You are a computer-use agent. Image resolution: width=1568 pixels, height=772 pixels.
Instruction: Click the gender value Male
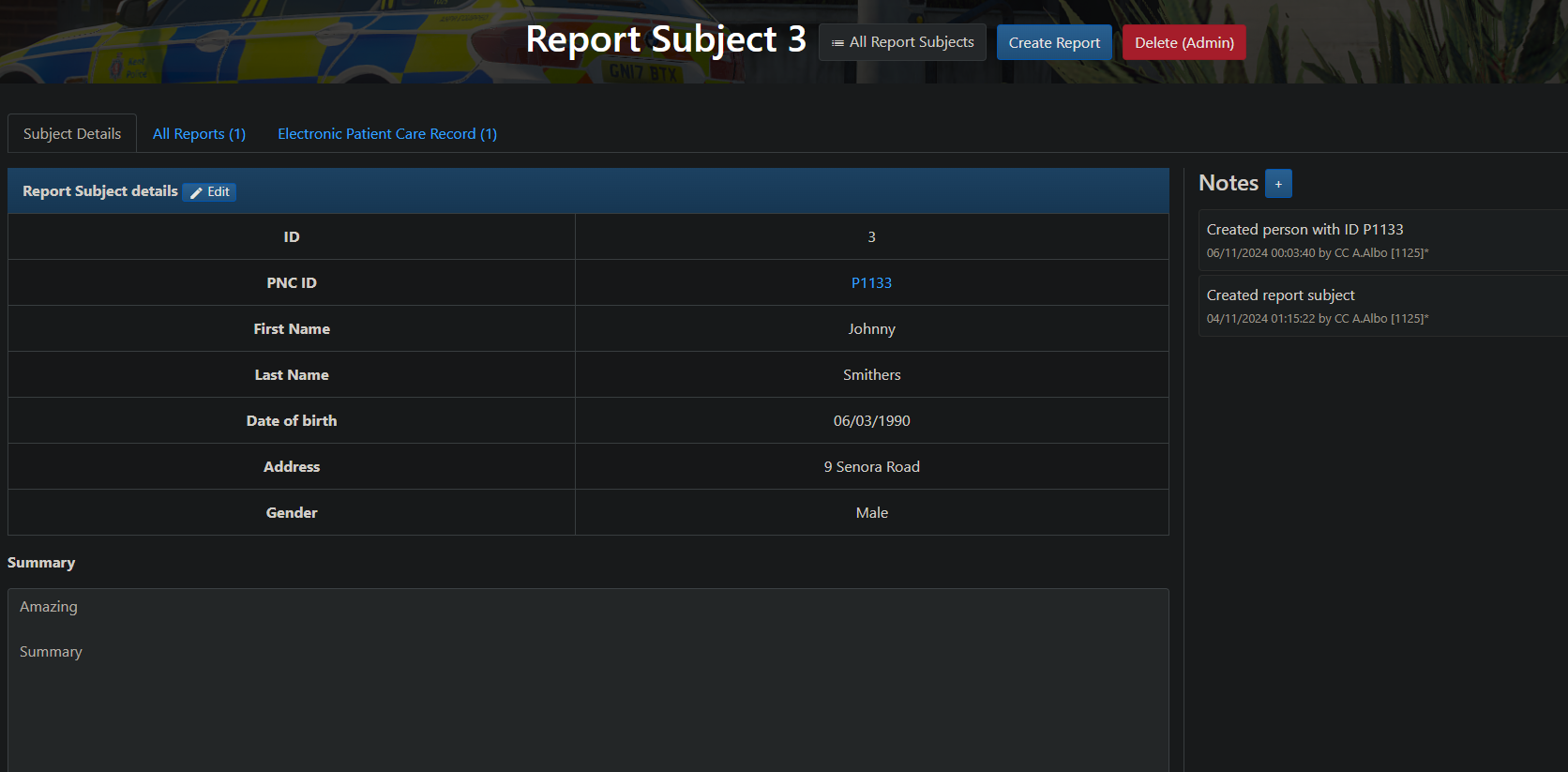click(x=871, y=513)
